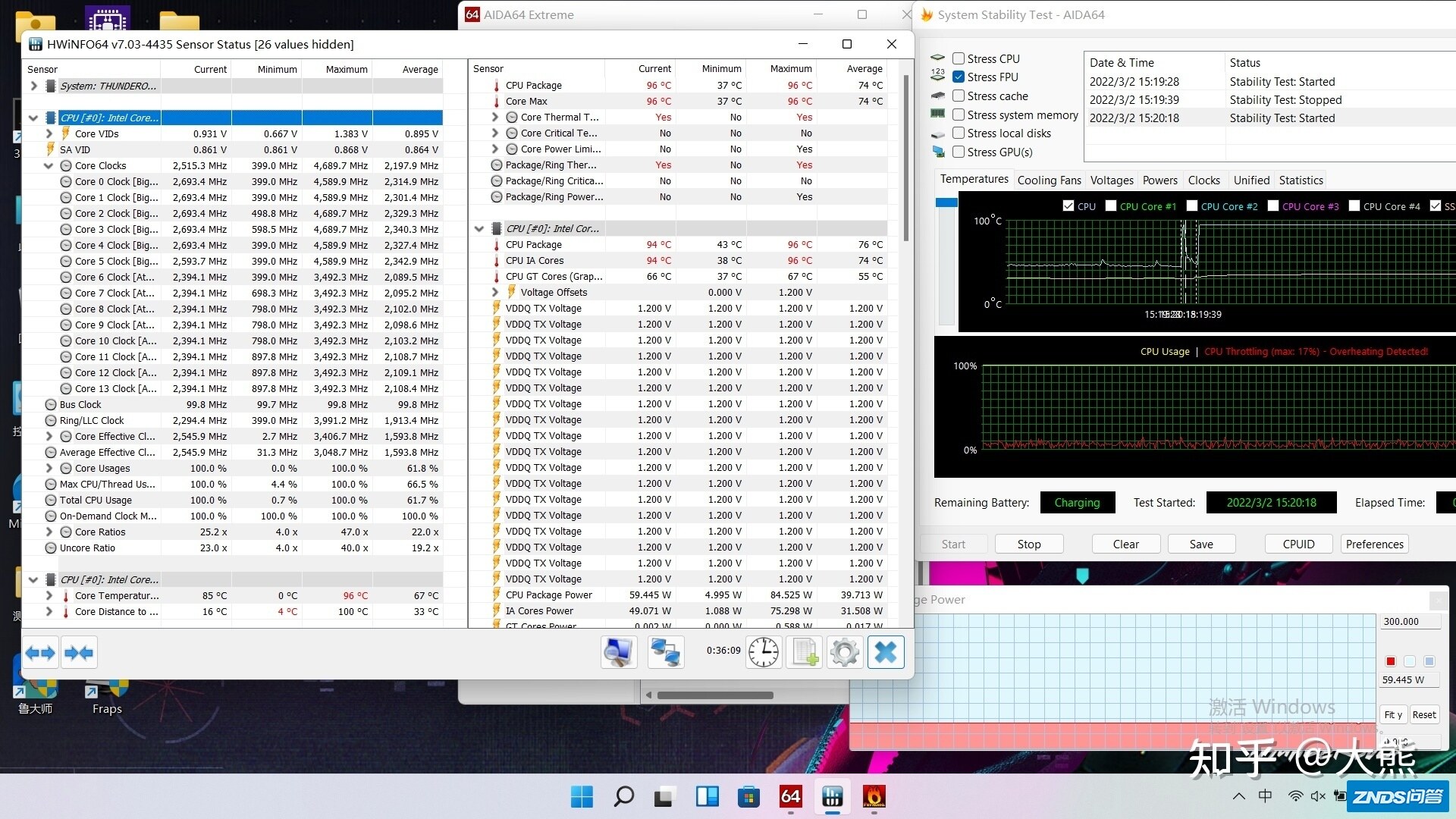The width and height of the screenshot is (1456, 819).
Task: Click red graph color indicator in power panel
Action: point(1391,661)
